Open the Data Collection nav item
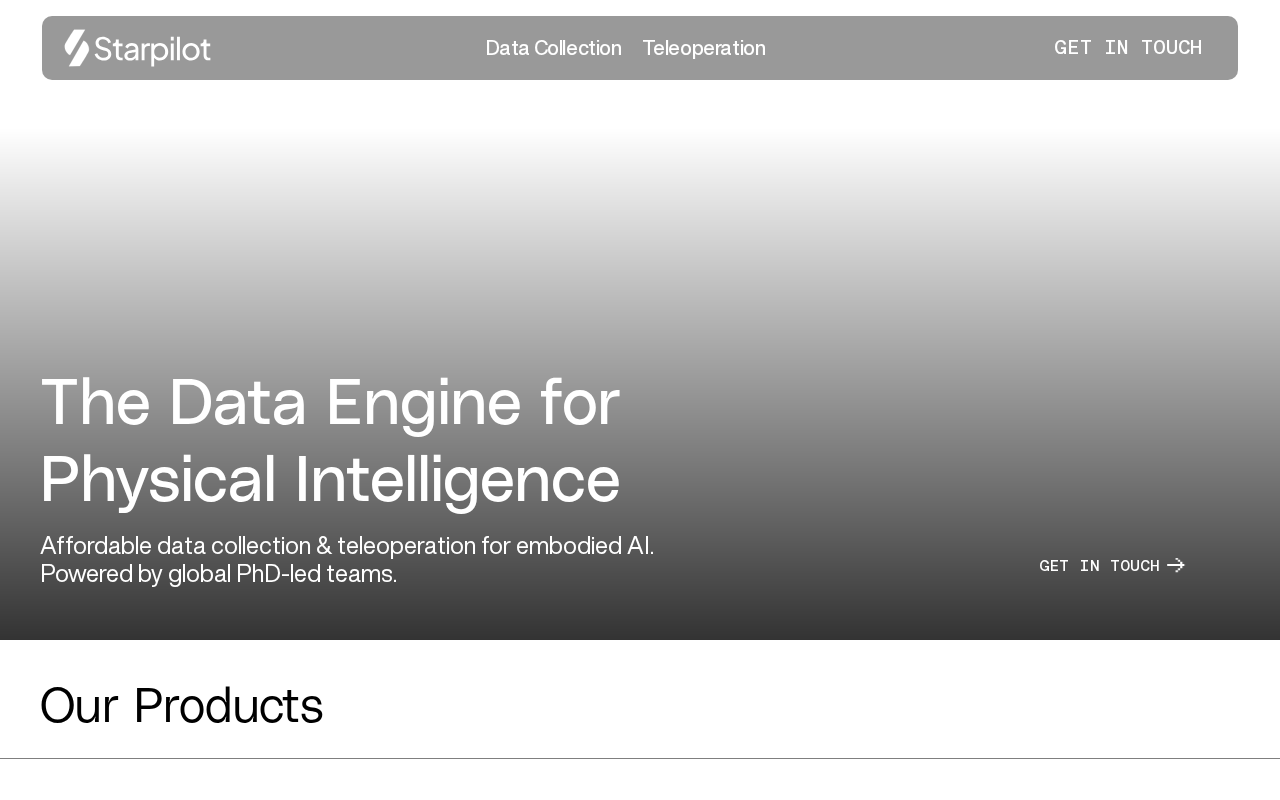The image size is (1280, 800). (x=553, y=48)
